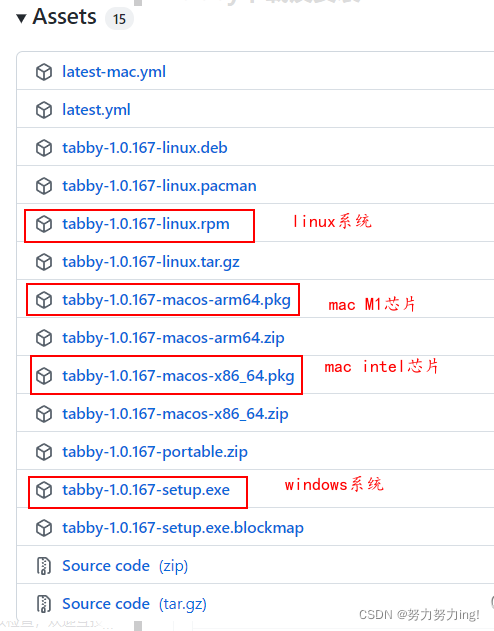Download tabby-1.0.167-macos-x86_64.pkg for Intel
494x631 pixels.
pyautogui.click(x=178, y=376)
